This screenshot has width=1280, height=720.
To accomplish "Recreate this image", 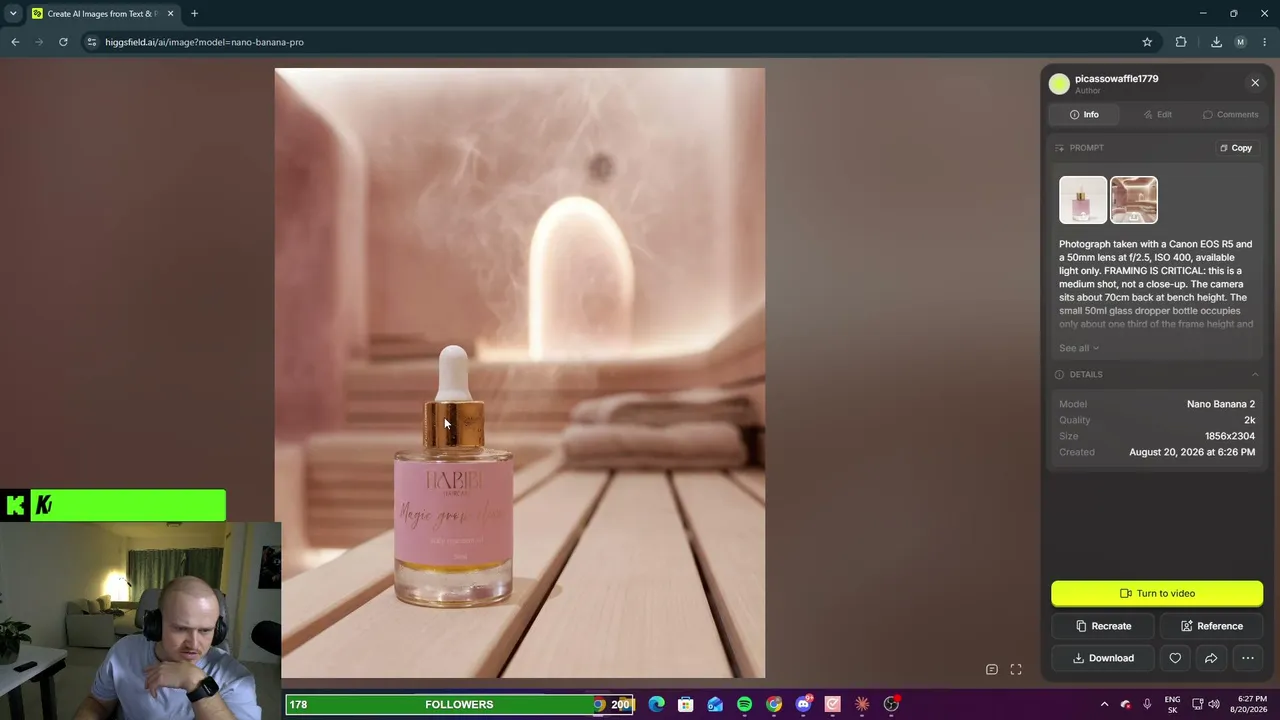I will click(x=1104, y=626).
